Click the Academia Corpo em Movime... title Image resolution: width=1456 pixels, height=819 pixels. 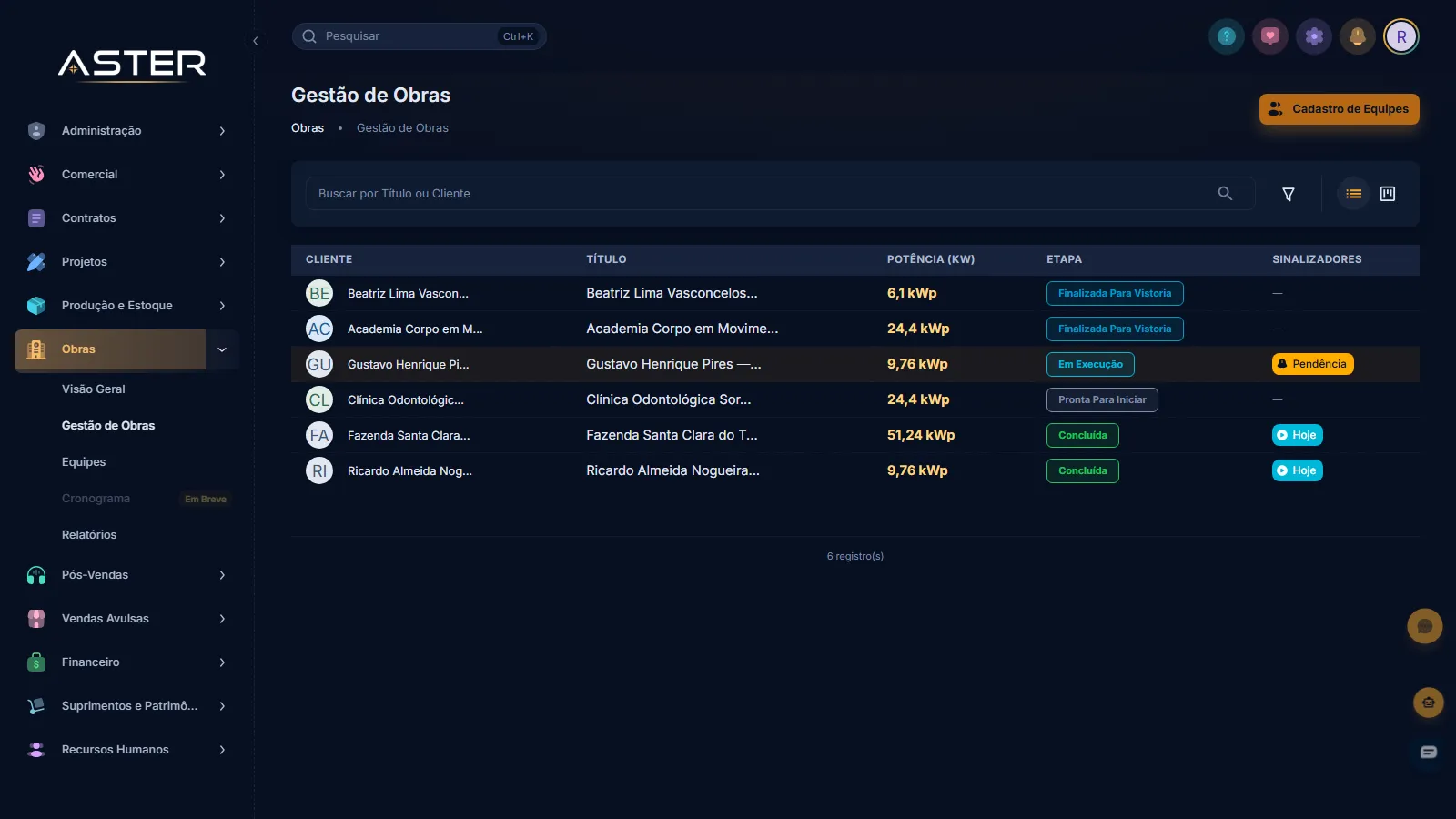point(682,329)
